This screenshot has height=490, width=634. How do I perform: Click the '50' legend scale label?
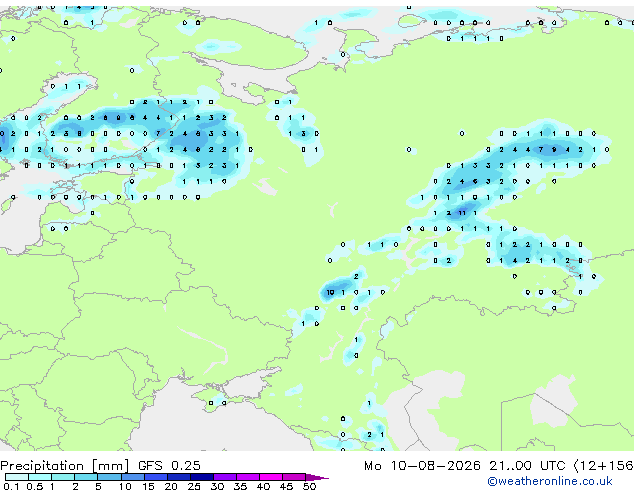pos(309,486)
